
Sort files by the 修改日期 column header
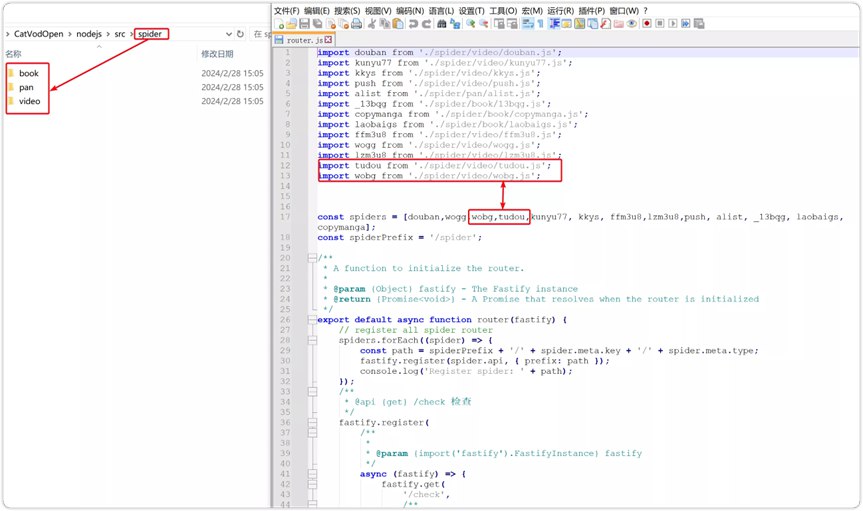pyautogui.click(x=217, y=54)
